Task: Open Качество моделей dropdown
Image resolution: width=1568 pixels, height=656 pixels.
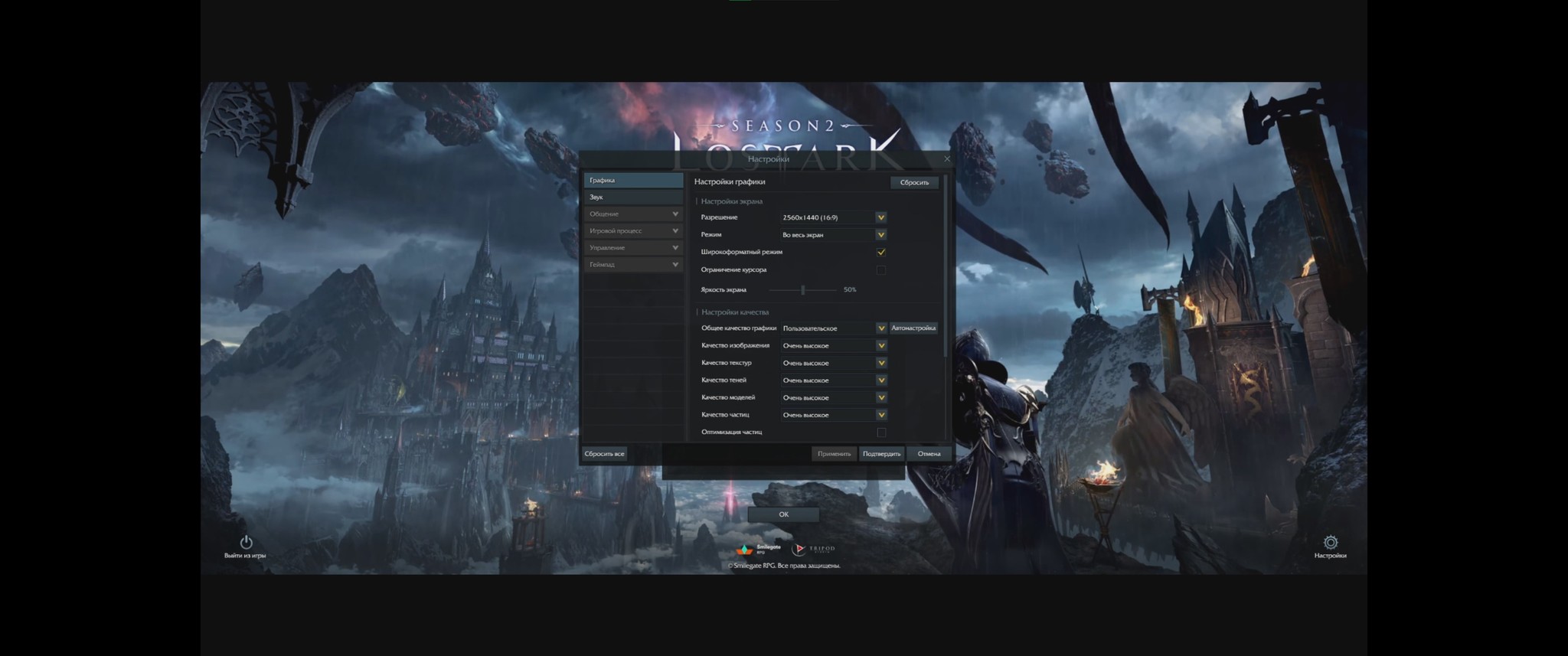Action: coord(833,398)
